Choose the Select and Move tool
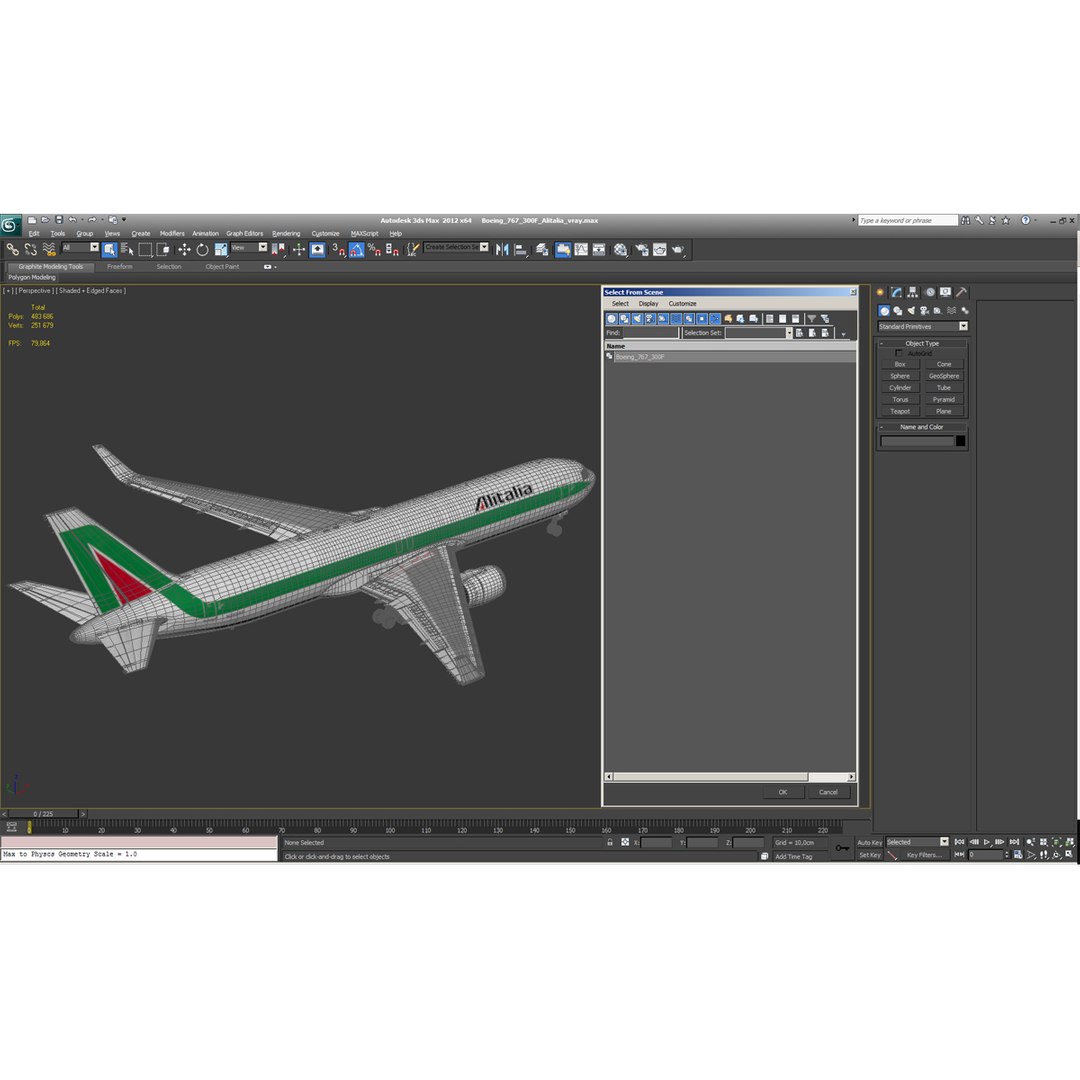The width and height of the screenshot is (1080, 1080). (185, 249)
